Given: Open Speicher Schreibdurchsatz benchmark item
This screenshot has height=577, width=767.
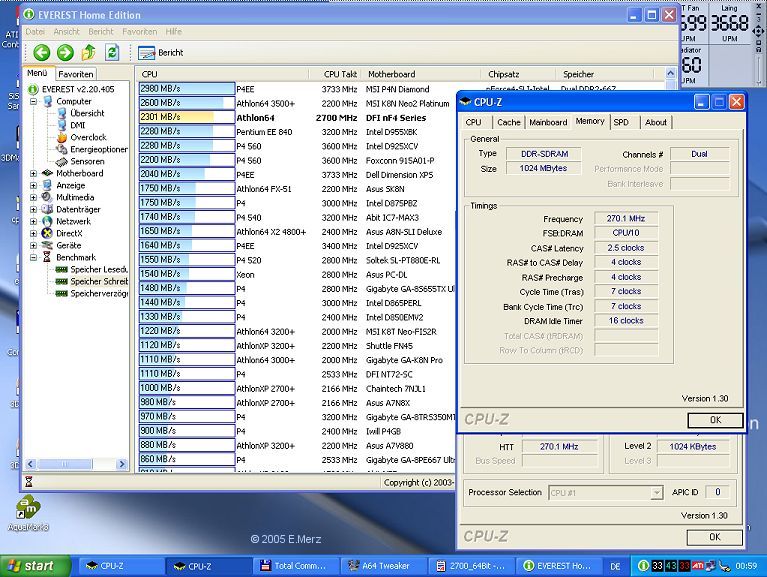Looking at the screenshot, I should coord(99,281).
